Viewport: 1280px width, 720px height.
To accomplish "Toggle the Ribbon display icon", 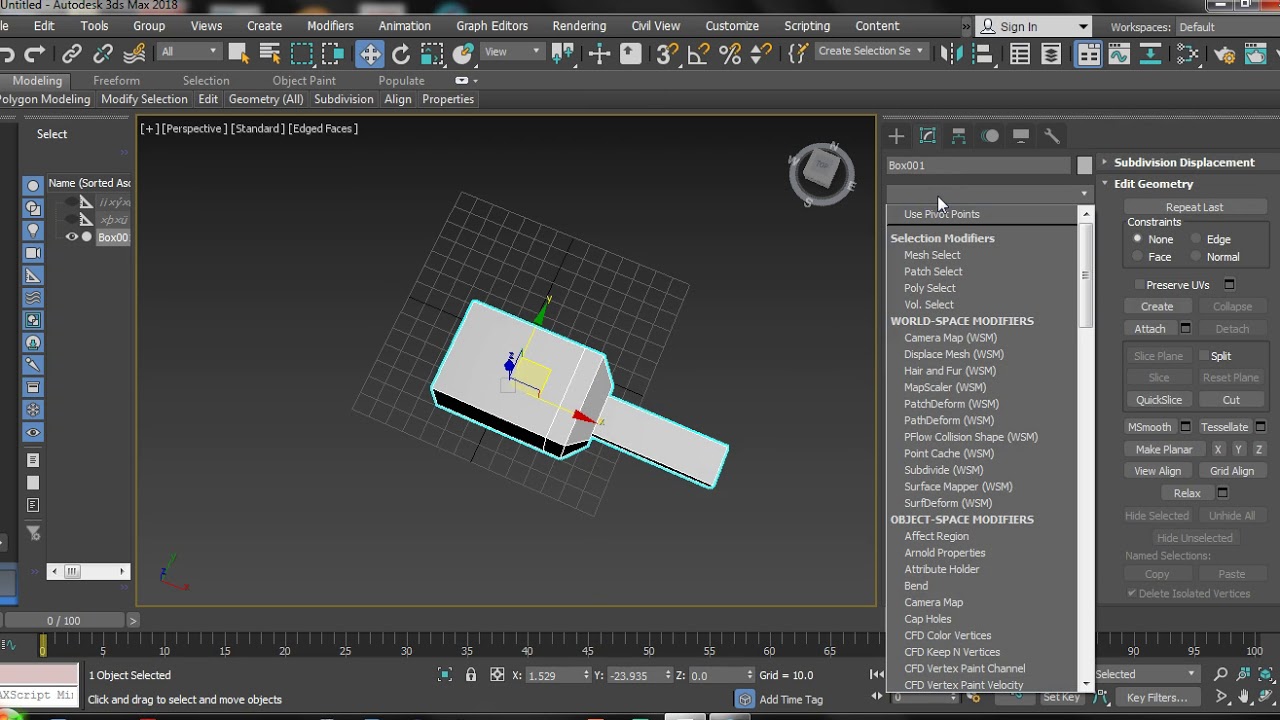I will pyautogui.click(x=1088, y=54).
